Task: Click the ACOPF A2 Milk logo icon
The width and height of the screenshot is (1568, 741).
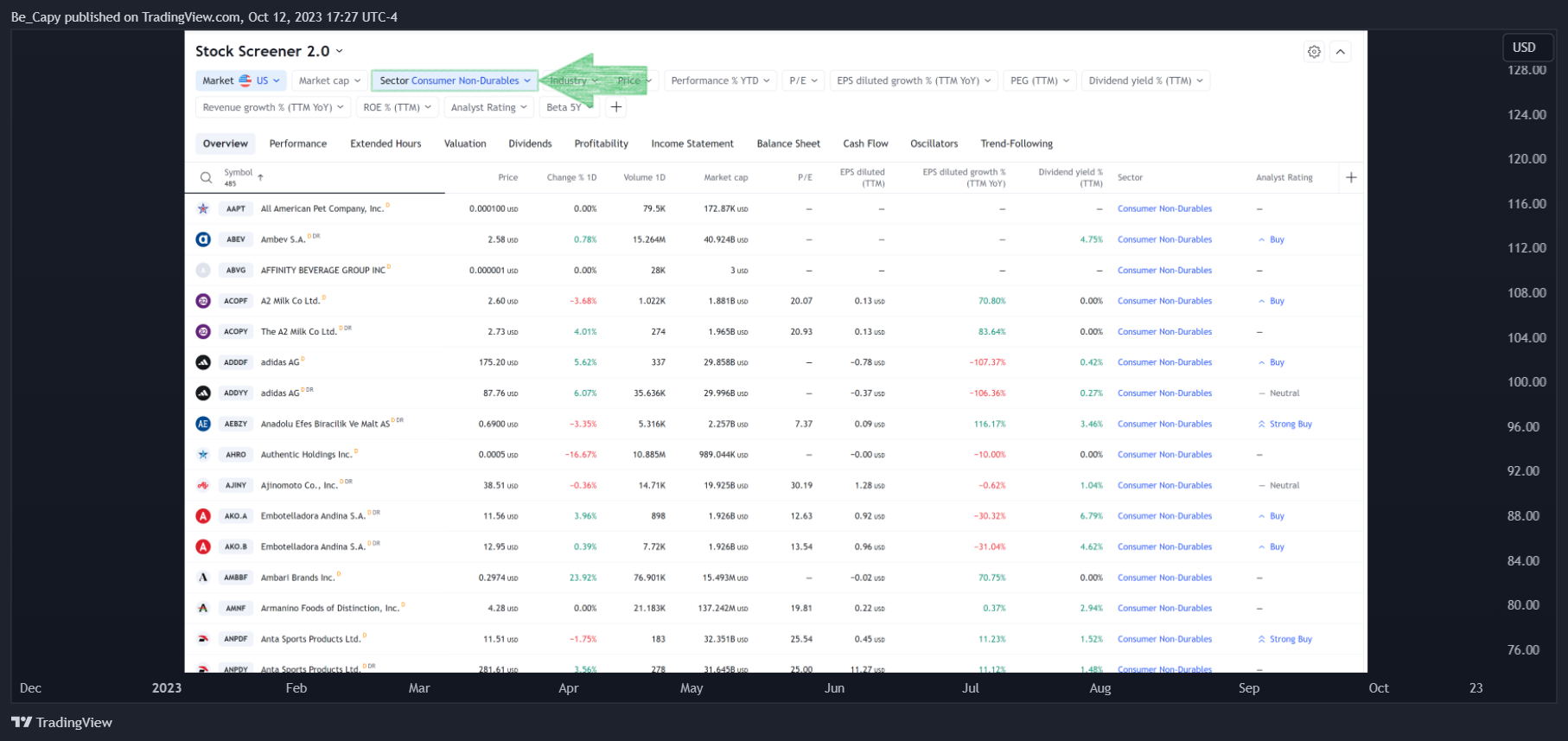Action: [203, 301]
